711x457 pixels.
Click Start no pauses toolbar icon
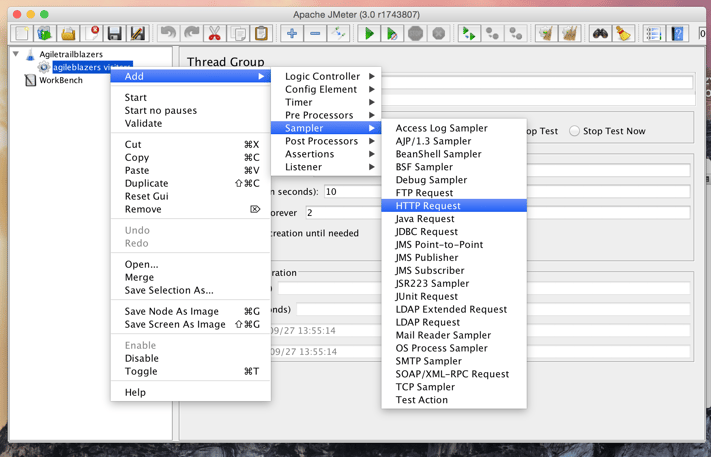tap(392, 34)
